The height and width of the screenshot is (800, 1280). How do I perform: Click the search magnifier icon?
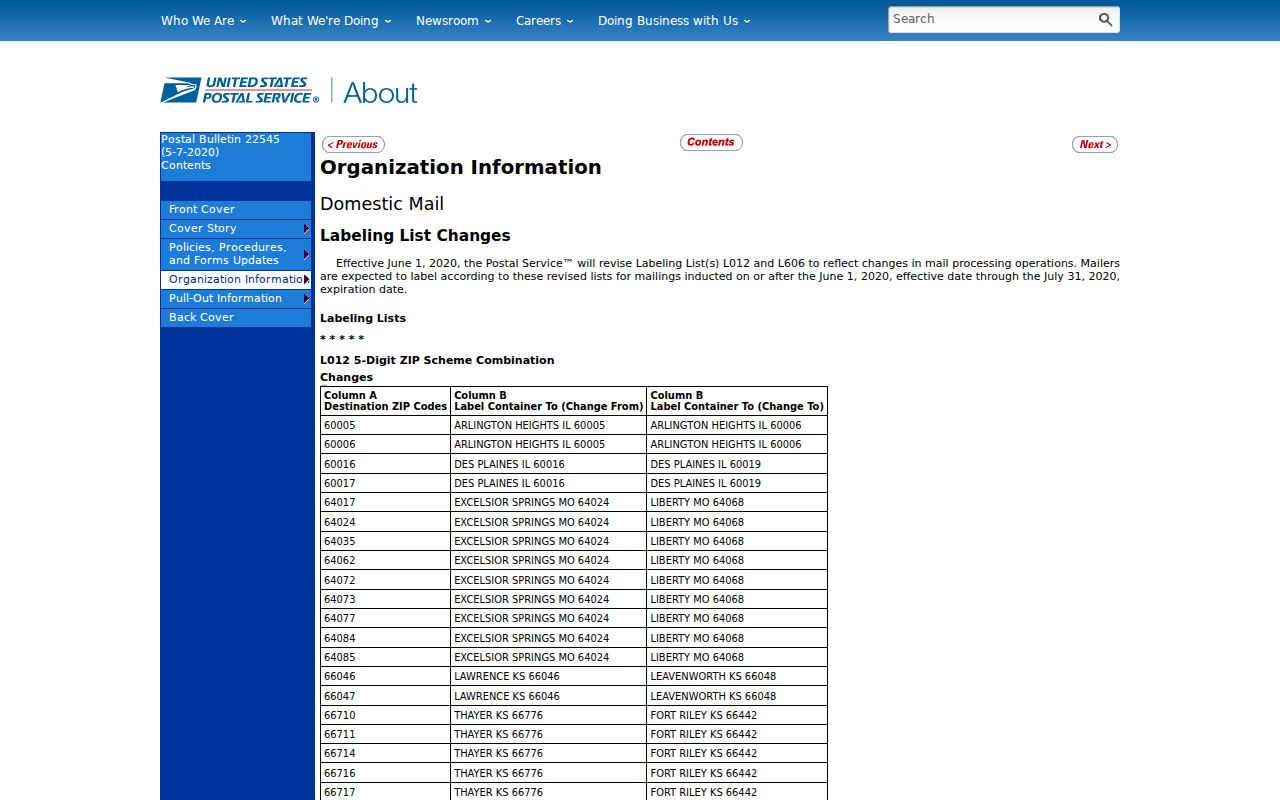(x=1105, y=19)
